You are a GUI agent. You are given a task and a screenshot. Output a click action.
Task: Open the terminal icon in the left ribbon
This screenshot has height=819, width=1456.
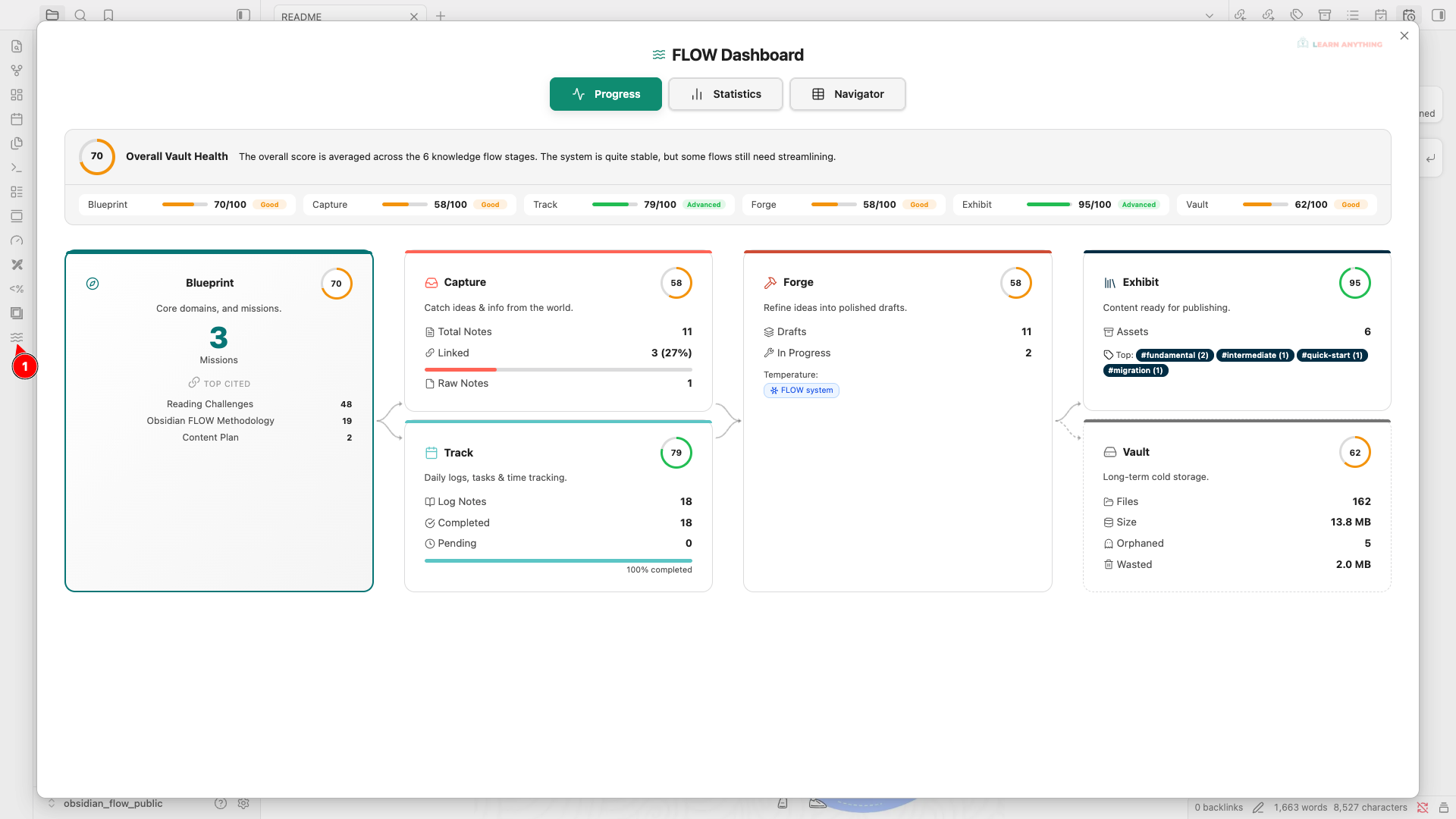[17, 167]
